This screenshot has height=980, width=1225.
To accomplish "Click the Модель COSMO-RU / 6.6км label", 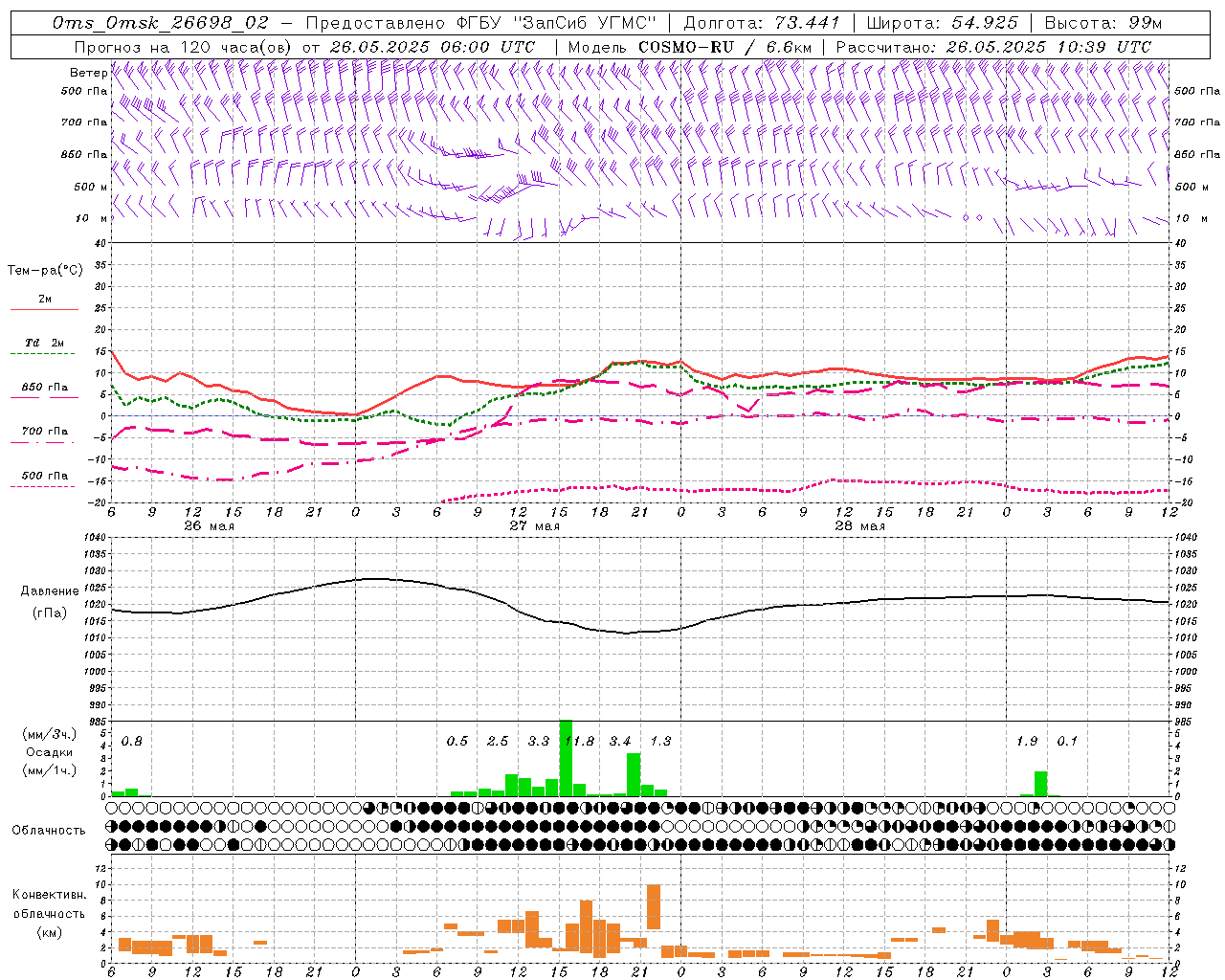I will 690,47.
